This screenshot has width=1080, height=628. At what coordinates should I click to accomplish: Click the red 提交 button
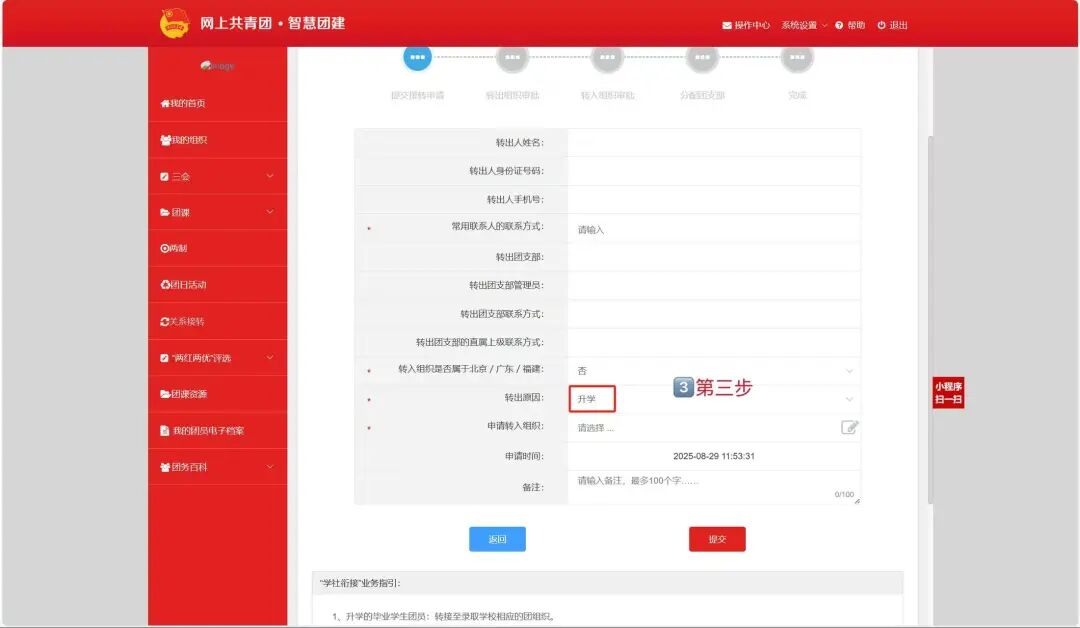pyautogui.click(x=717, y=540)
